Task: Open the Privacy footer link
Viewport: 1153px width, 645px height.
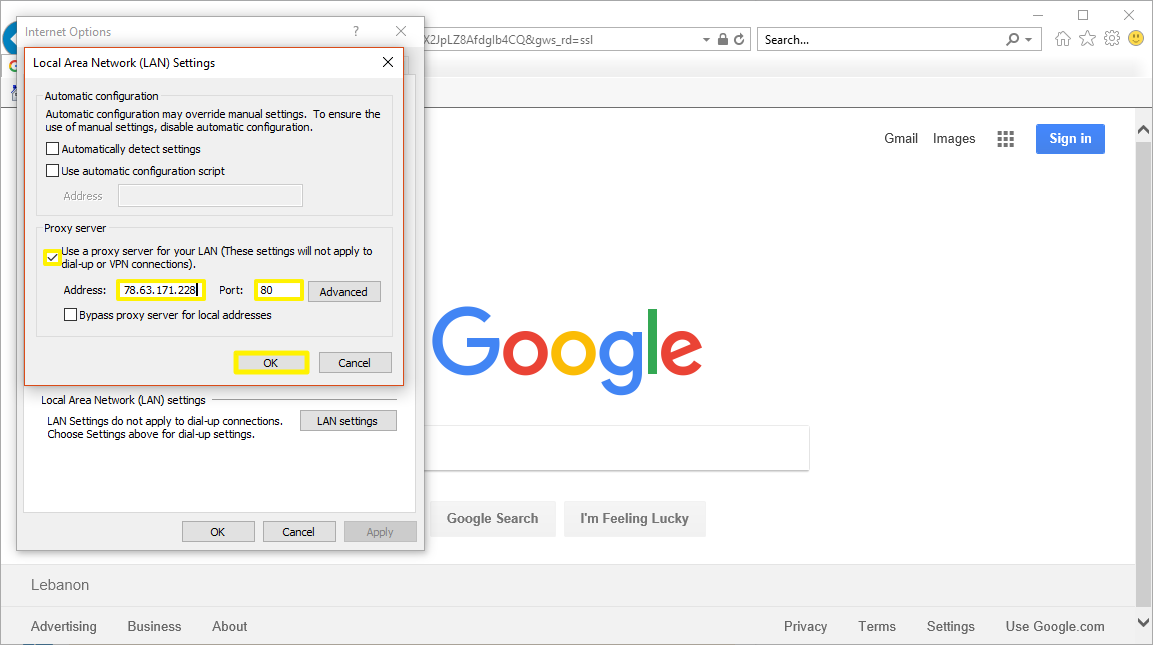Action: (x=805, y=627)
